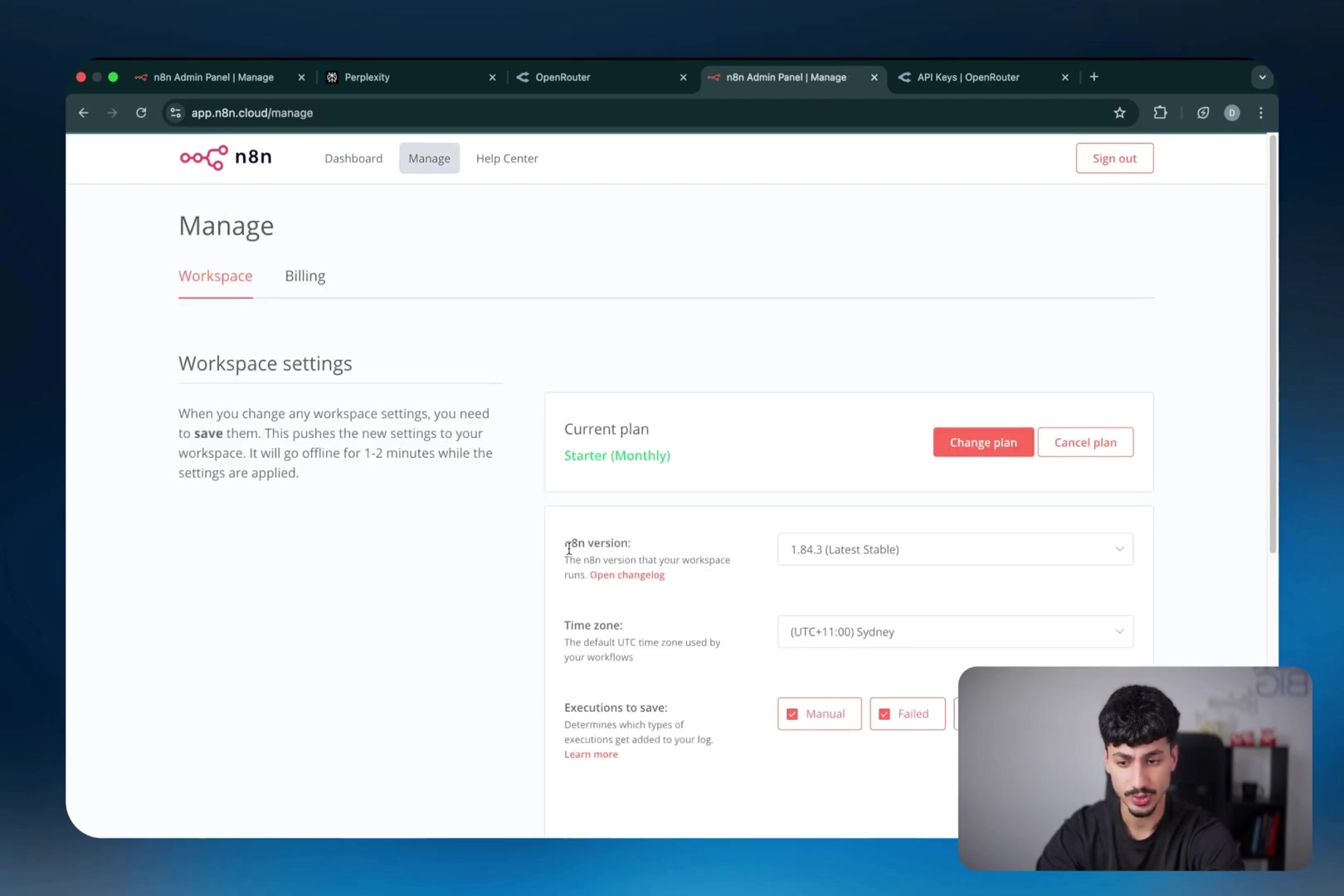Click the Sign out button
This screenshot has height=896, width=1344.
tap(1114, 158)
